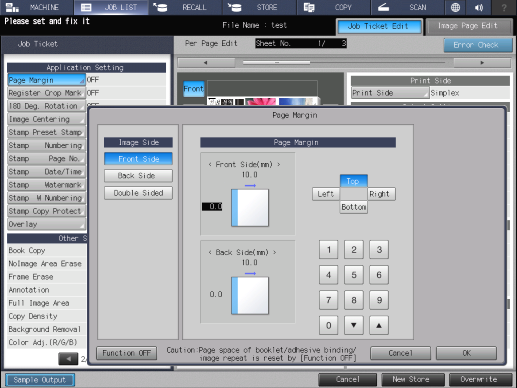The image size is (517, 388).
Task: Click the sheet number slider bar
Action: [344, 63]
